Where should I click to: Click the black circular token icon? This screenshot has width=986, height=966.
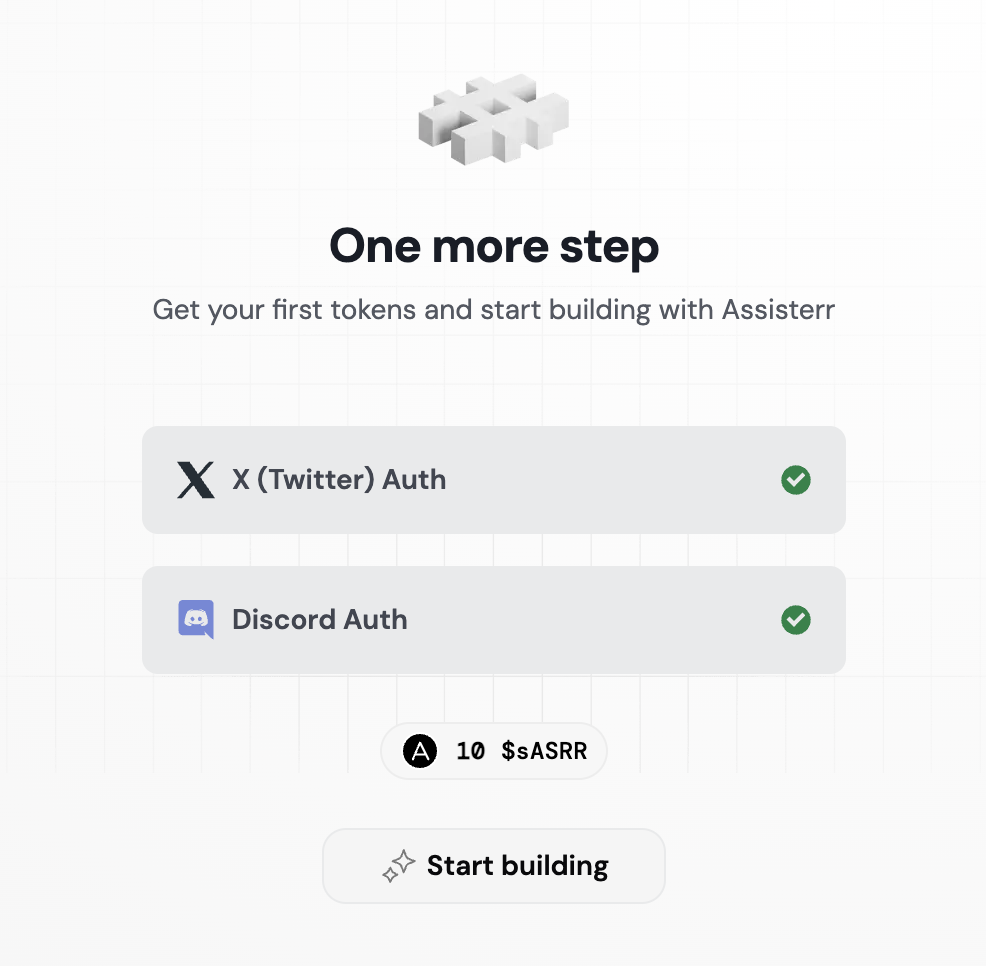[x=420, y=751]
